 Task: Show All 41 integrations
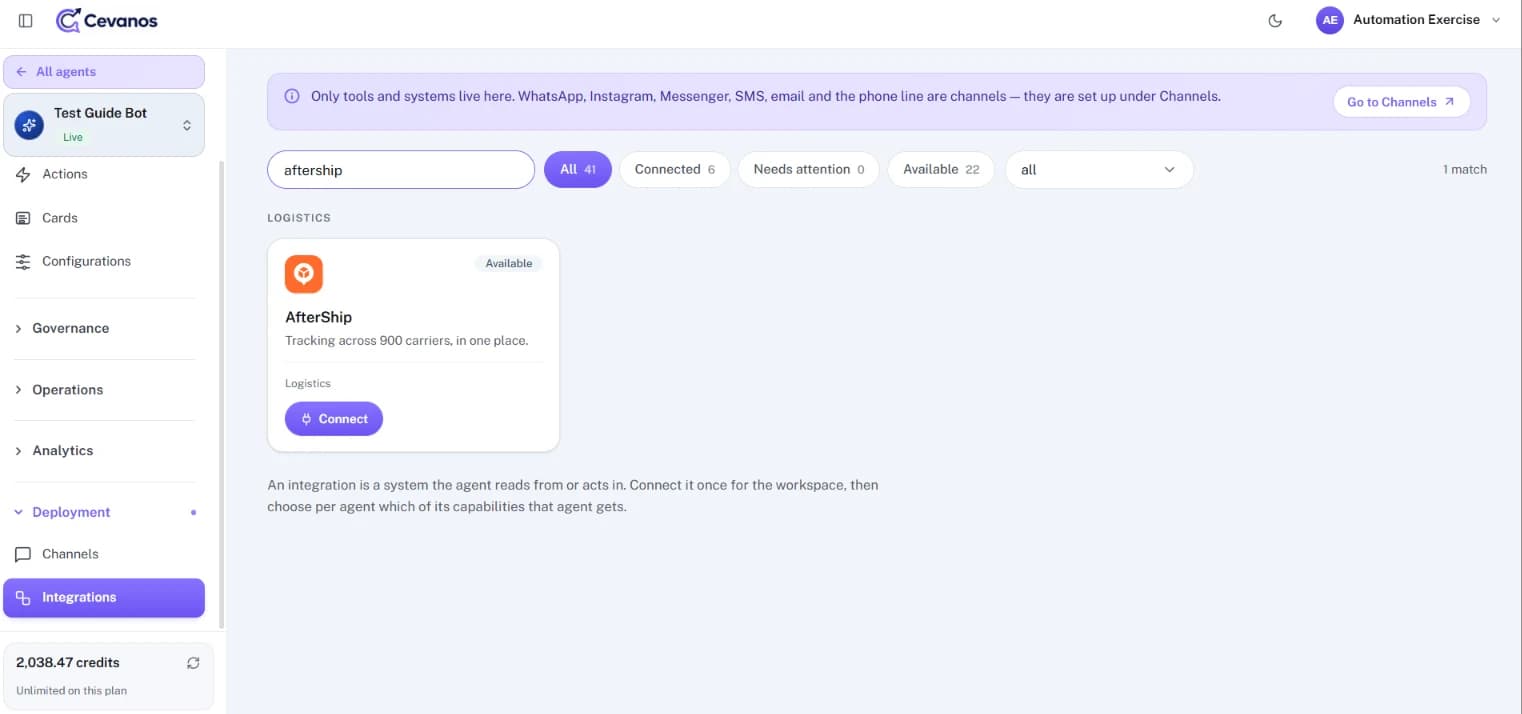[578, 170]
